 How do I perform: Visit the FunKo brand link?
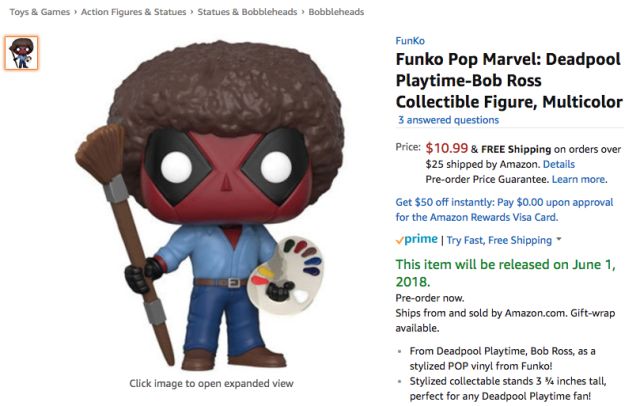coord(410,41)
